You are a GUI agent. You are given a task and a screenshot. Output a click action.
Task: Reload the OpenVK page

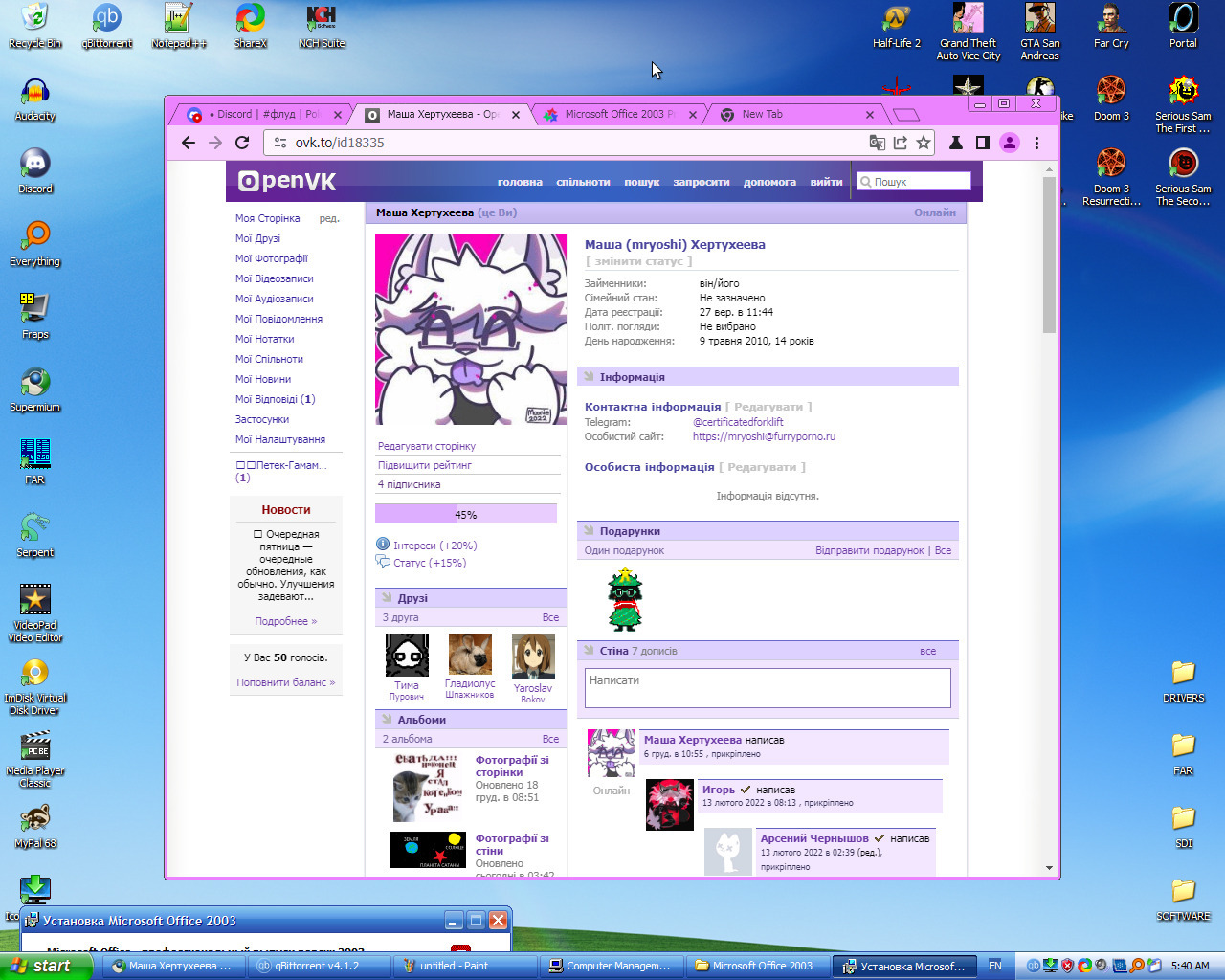click(242, 143)
